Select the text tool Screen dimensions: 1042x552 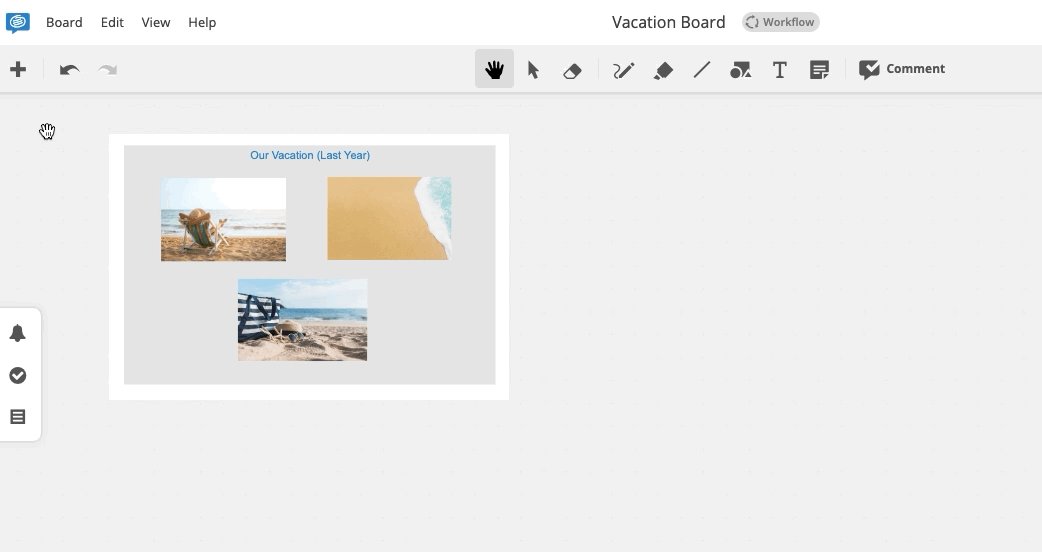pyautogui.click(x=780, y=69)
